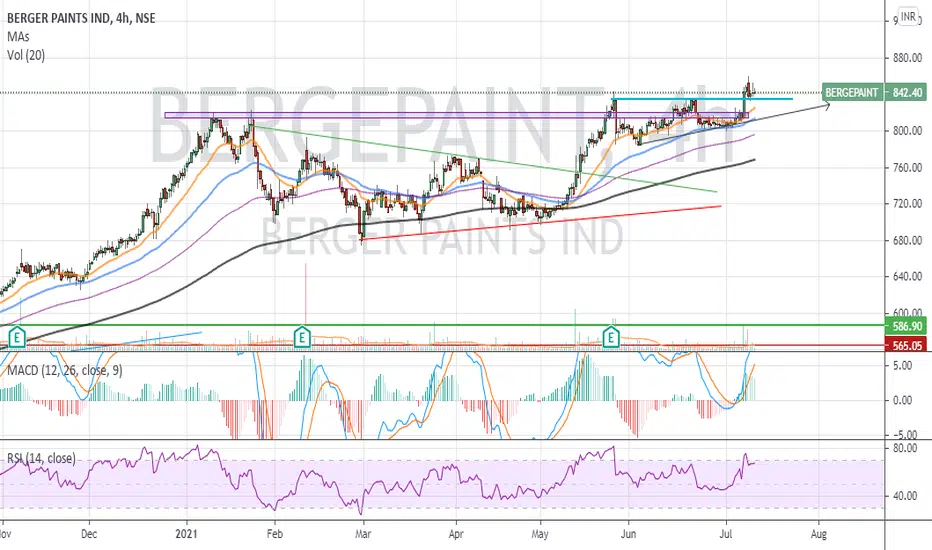
Task: Click the May label on time axis
Action: [540, 535]
